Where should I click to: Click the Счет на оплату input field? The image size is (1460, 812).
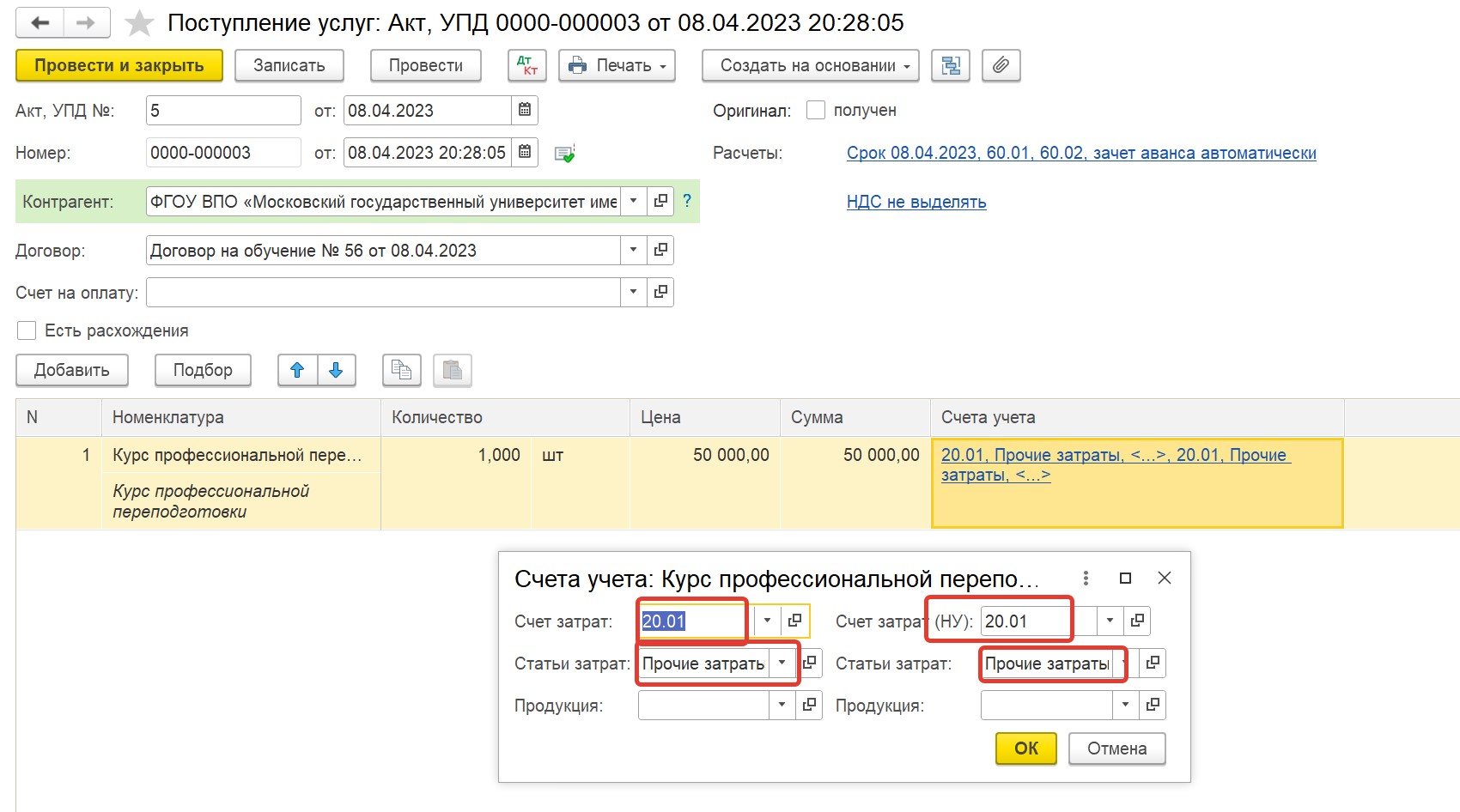[383, 292]
